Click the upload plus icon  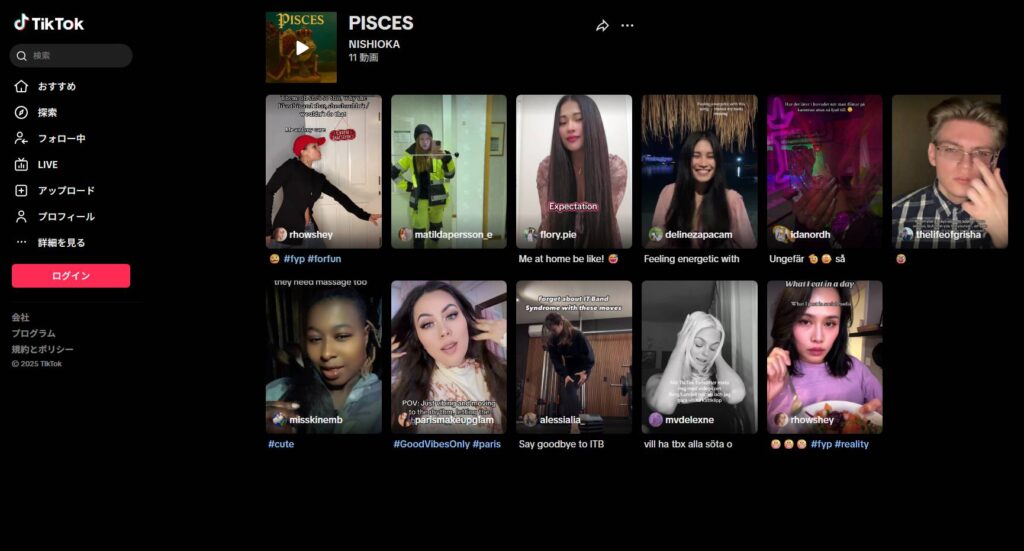click(21, 191)
